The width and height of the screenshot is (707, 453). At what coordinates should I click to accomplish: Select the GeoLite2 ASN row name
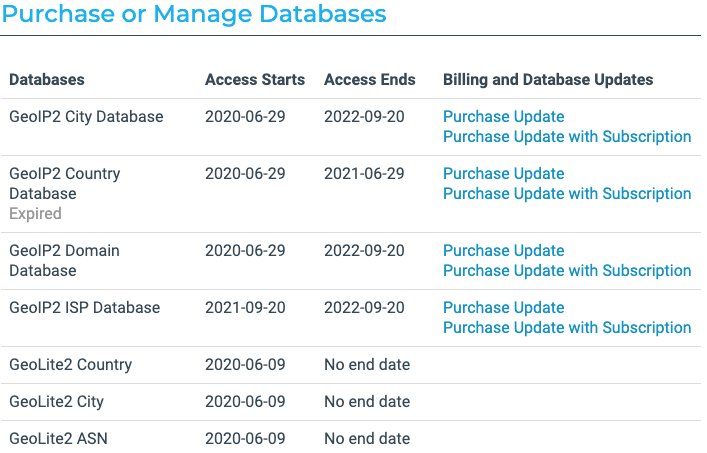(x=58, y=439)
